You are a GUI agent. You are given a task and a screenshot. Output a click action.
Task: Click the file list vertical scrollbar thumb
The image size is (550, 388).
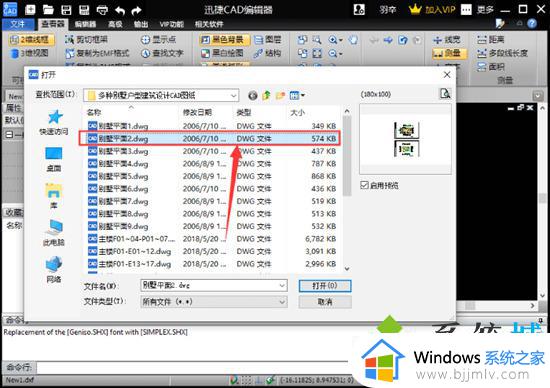[347, 156]
